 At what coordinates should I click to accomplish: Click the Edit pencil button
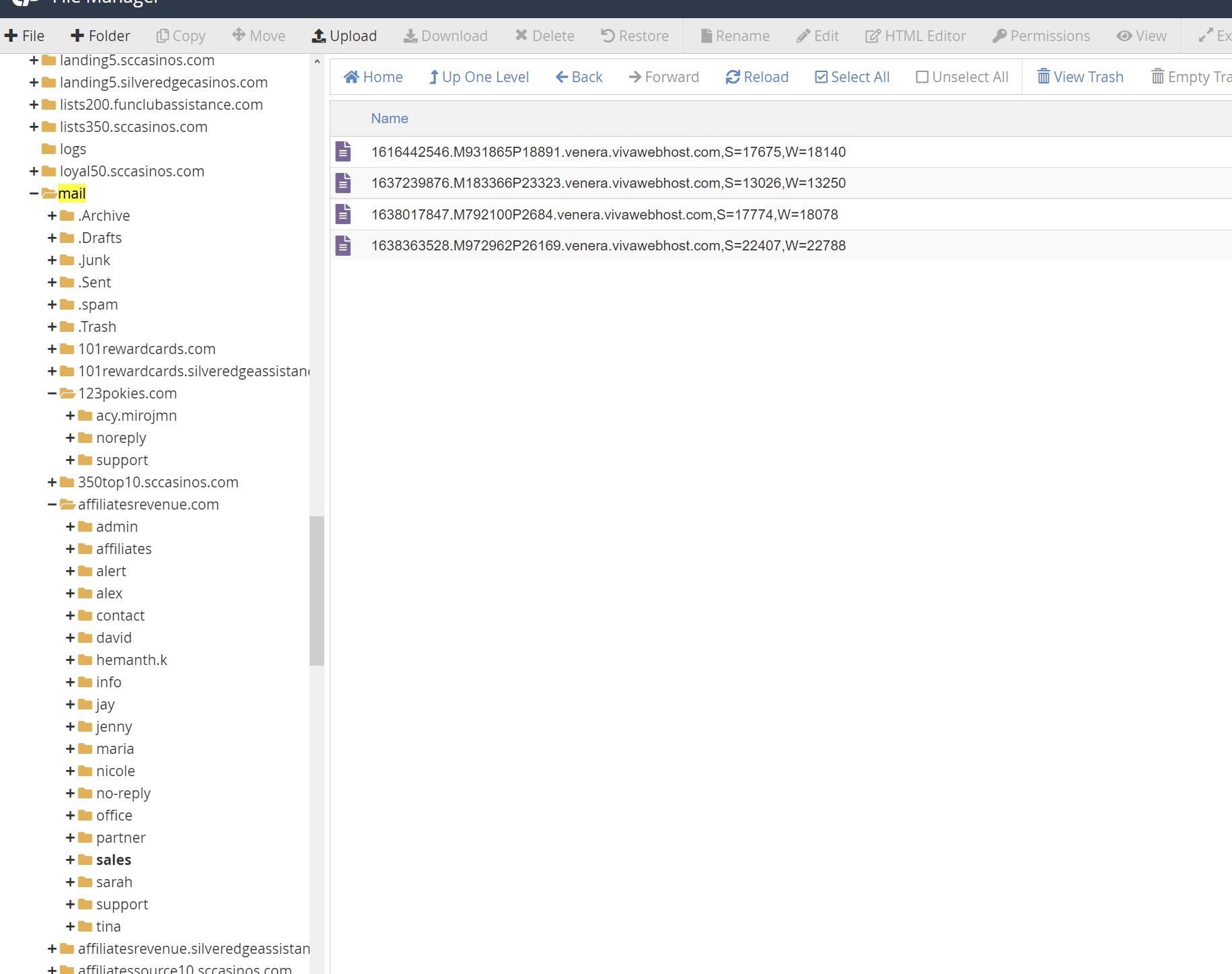tap(818, 36)
